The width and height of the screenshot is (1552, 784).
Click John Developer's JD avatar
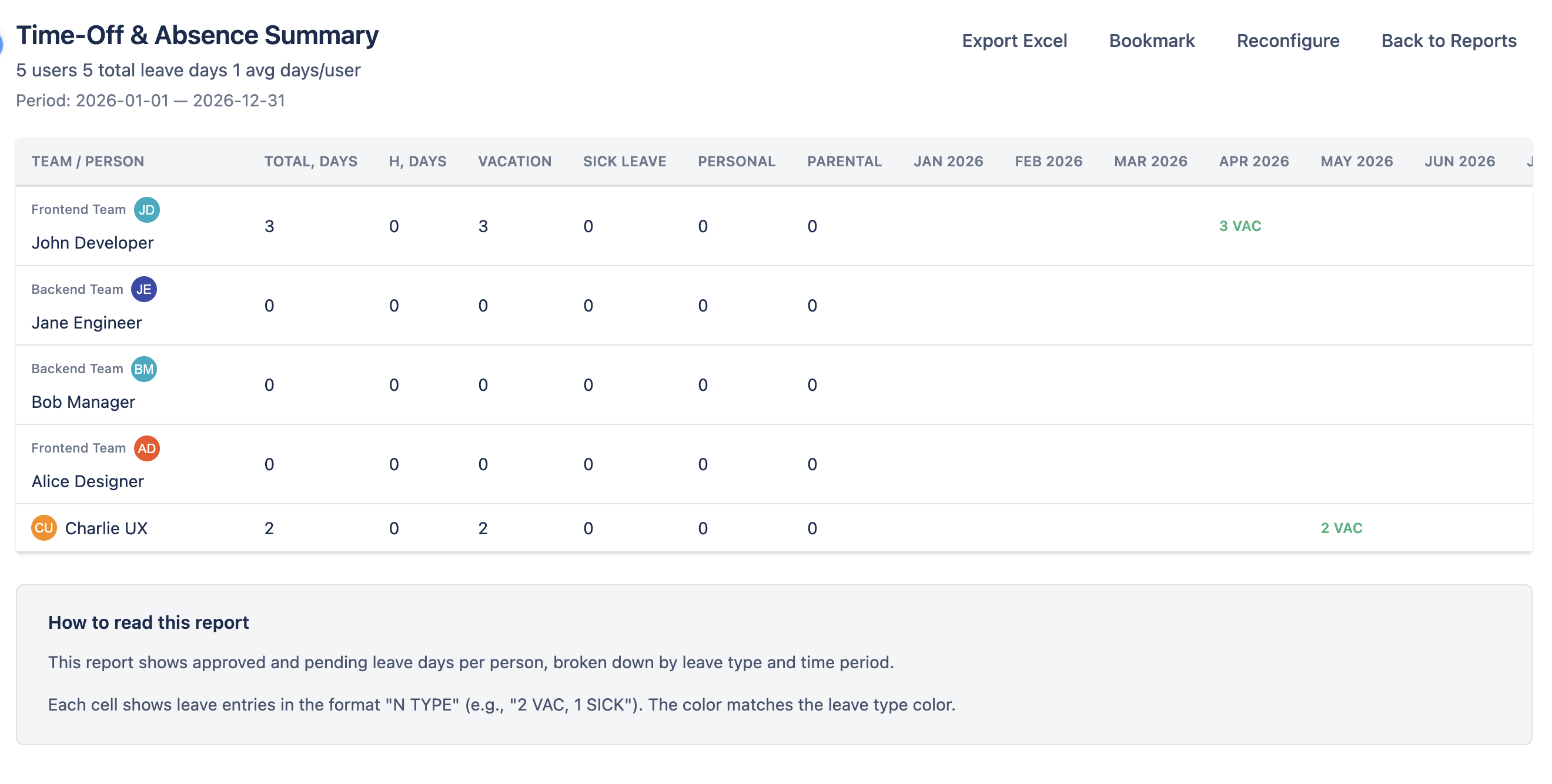(x=146, y=210)
